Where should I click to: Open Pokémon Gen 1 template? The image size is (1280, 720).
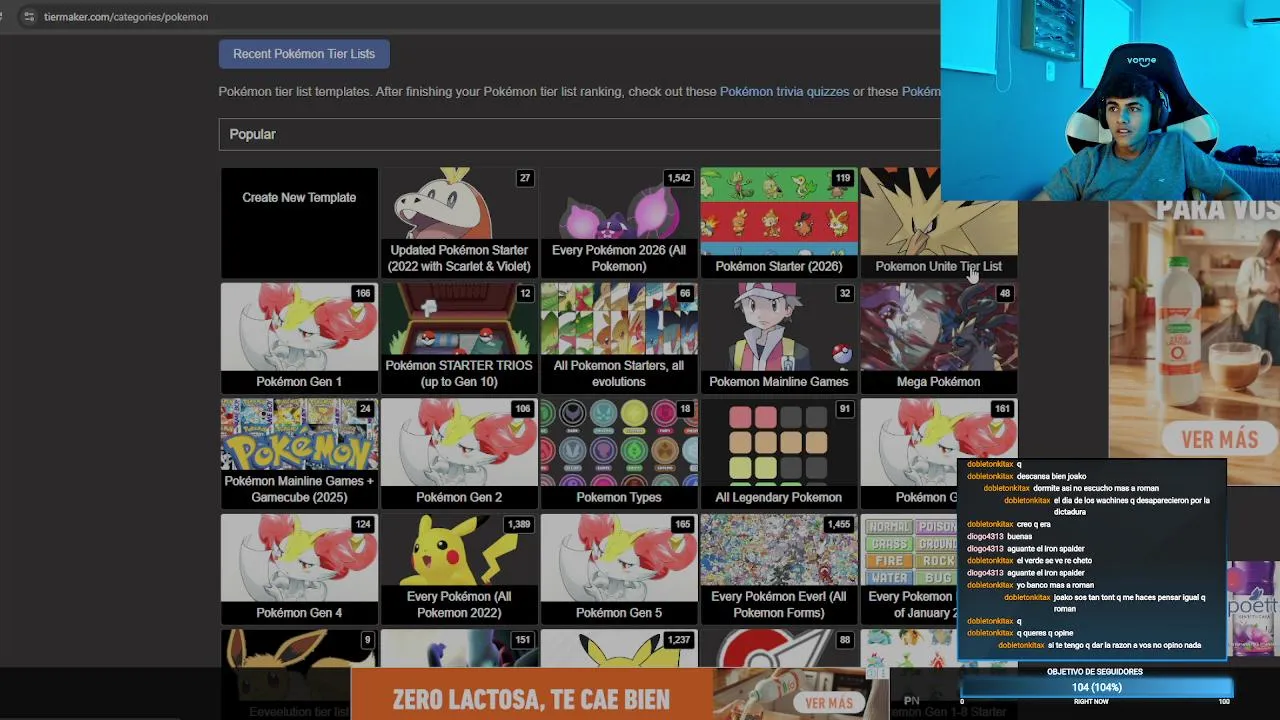pyautogui.click(x=299, y=338)
